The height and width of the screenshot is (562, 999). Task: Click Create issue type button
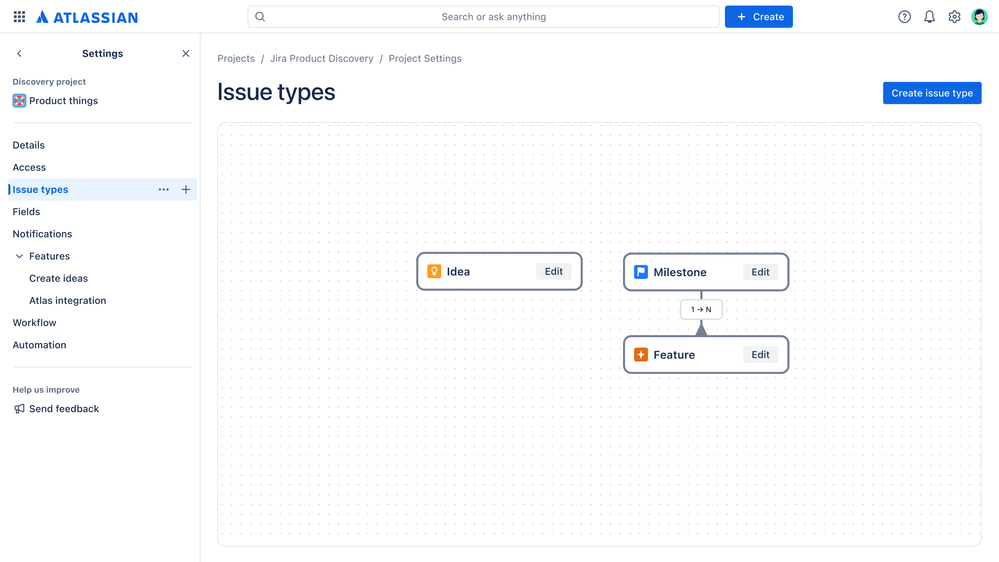932,93
